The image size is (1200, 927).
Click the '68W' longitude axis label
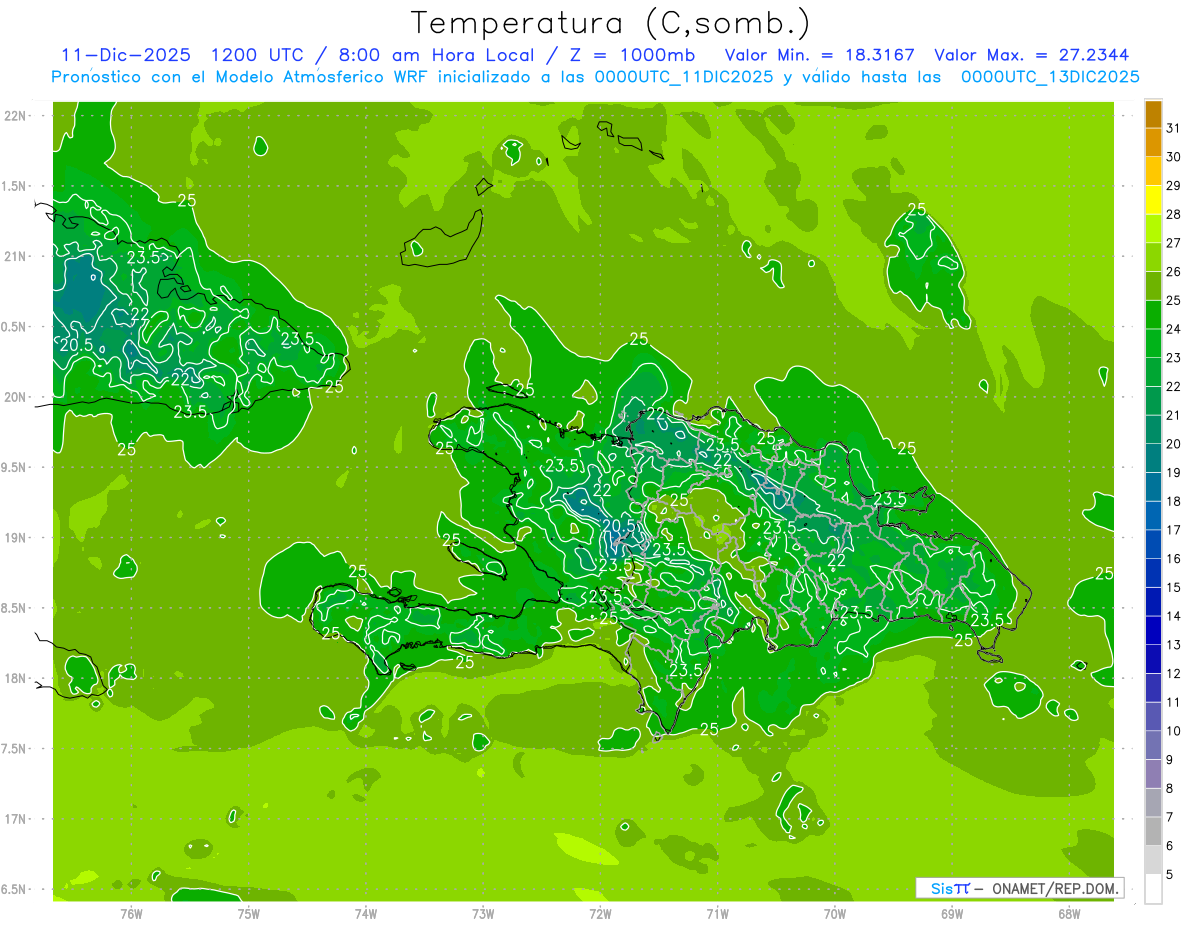[x=1069, y=913]
